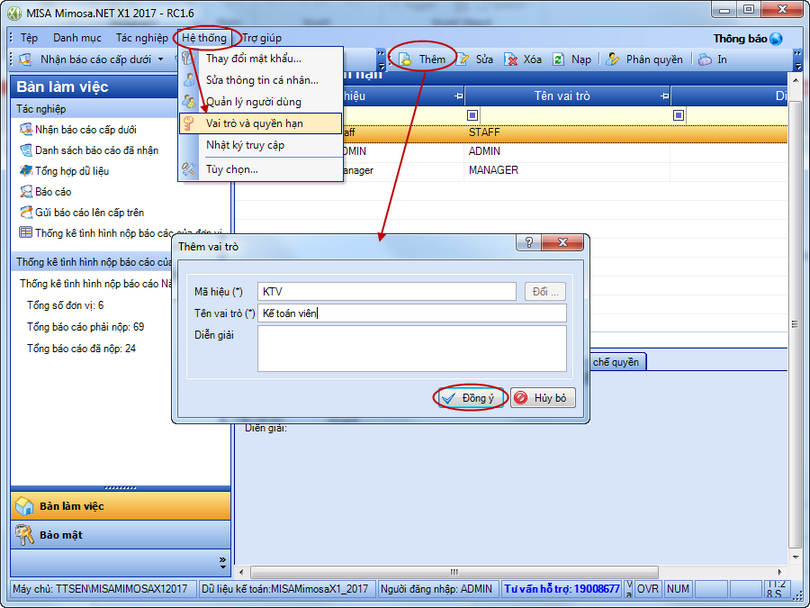Viewport: 810px width, 608px height.
Task: Click the Tổng hợp dữ liệu icon
Action: [x=26, y=170]
